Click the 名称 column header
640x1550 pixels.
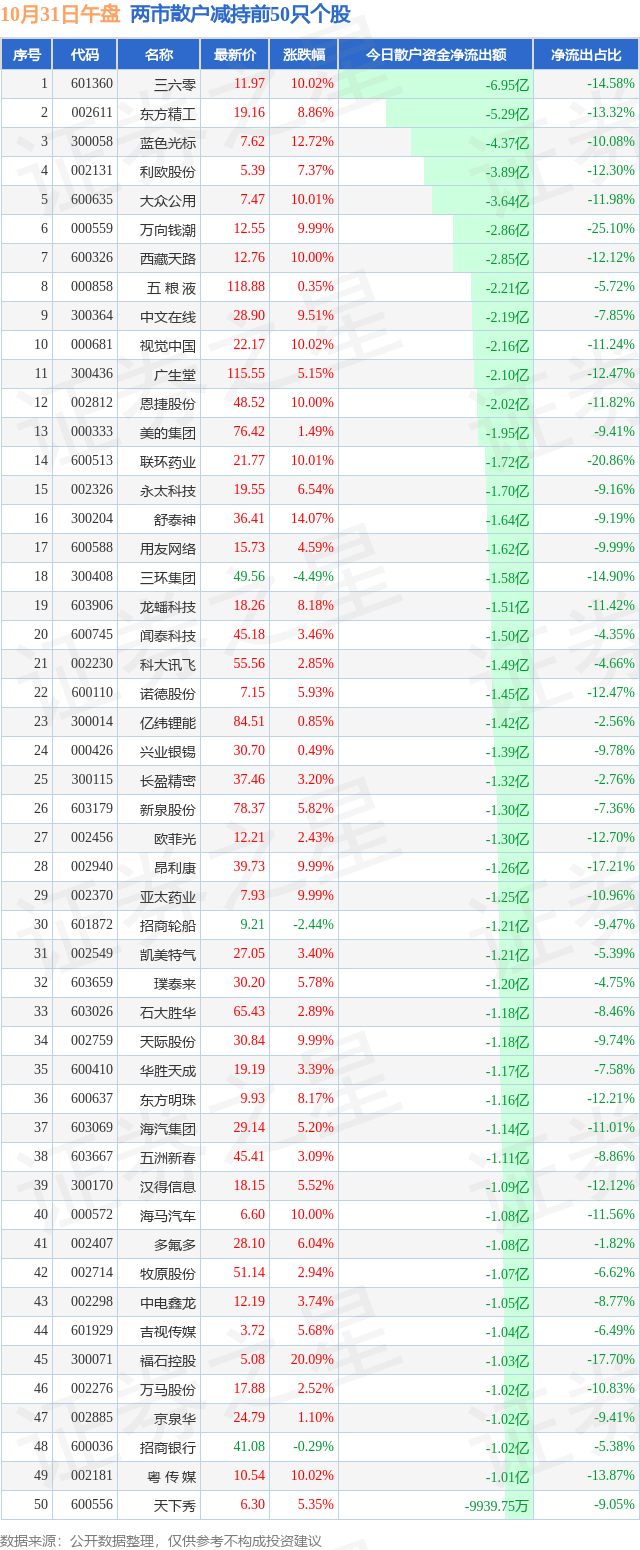click(x=159, y=55)
